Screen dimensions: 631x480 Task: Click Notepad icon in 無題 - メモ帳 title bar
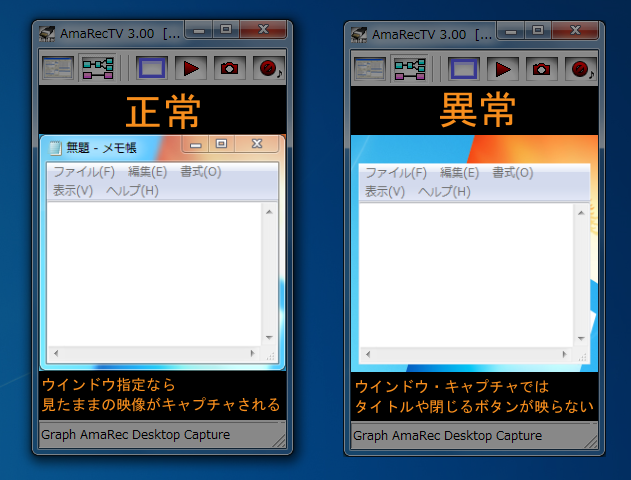point(55,148)
